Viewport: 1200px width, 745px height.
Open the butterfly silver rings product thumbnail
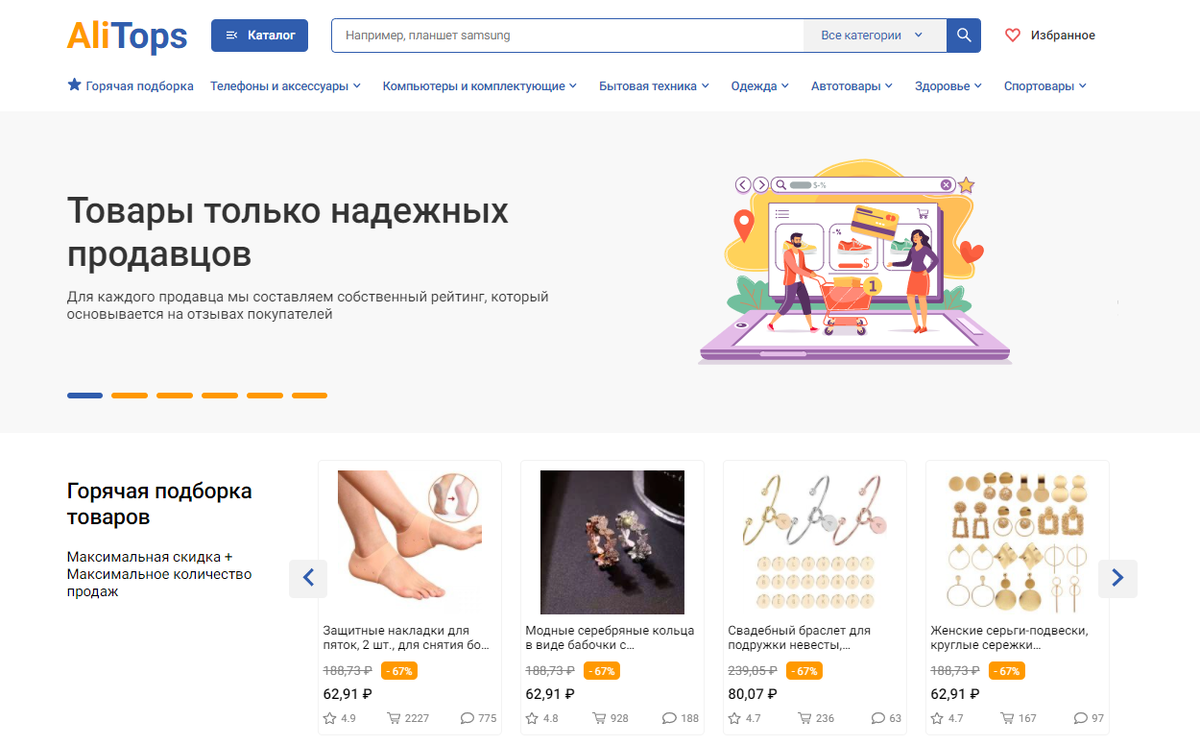tap(612, 542)
